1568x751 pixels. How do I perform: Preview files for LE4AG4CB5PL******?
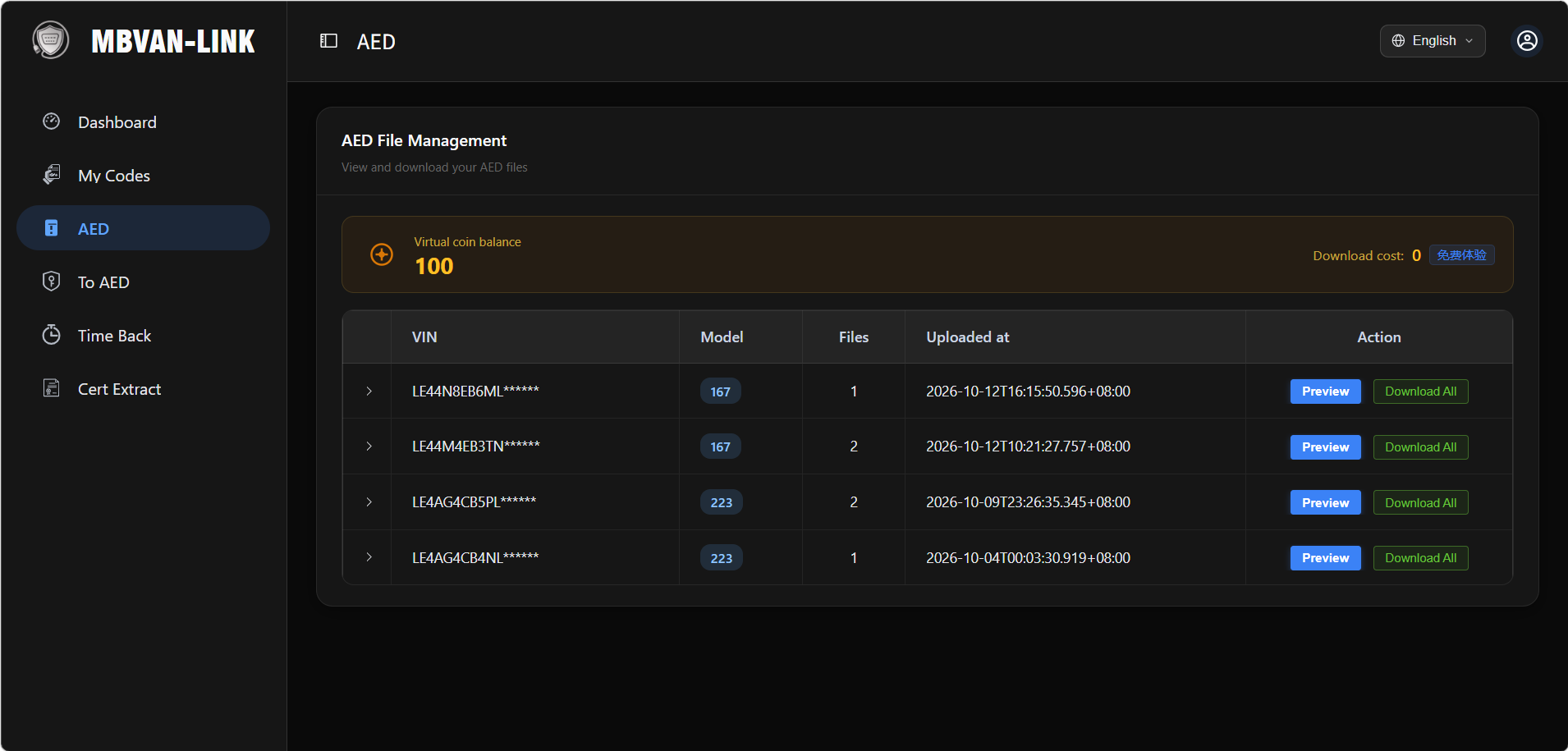click(1325, 502)
